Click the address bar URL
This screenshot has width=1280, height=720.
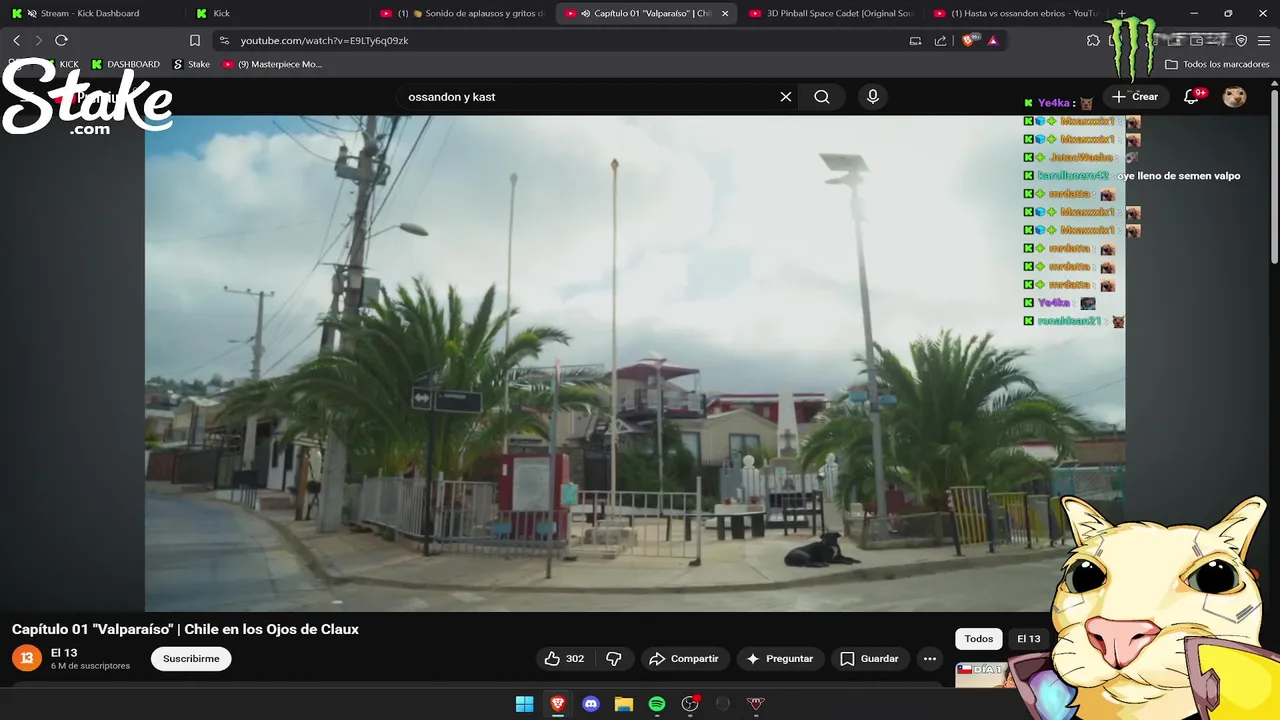tap(324, 40)
